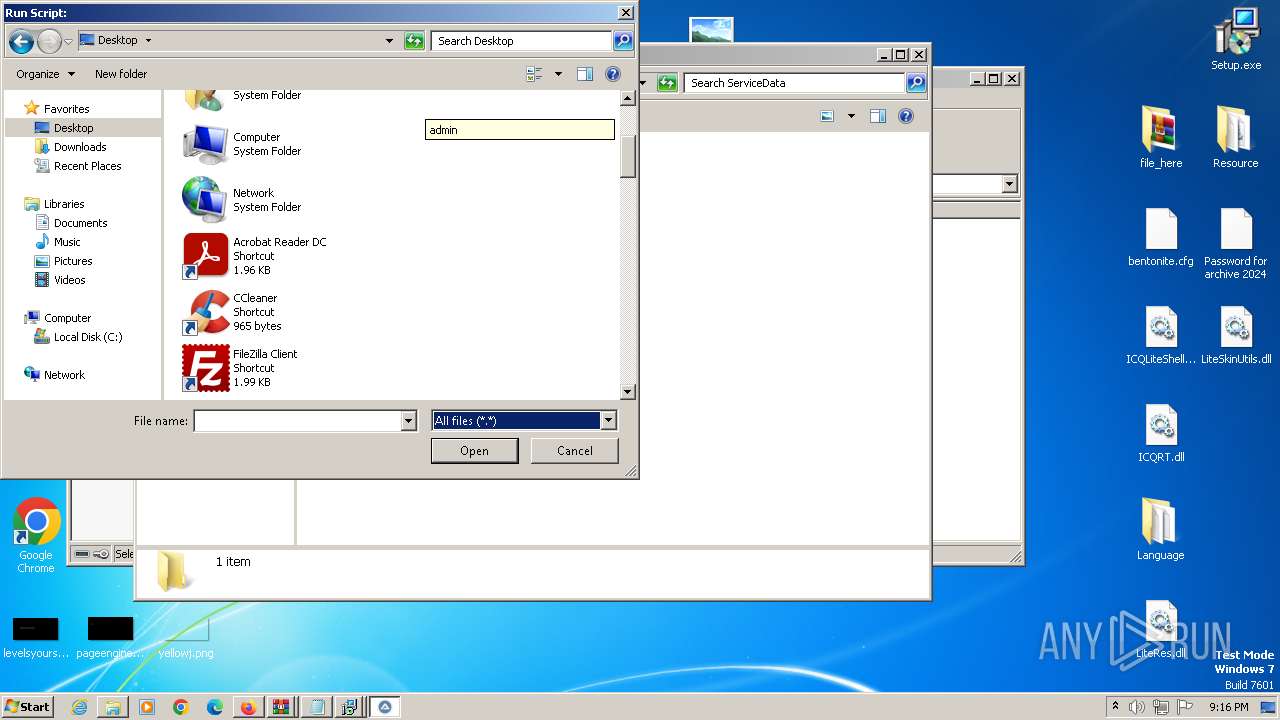
Task: Click the search magnifier in ServiceData window
Action: pos(916,83)
